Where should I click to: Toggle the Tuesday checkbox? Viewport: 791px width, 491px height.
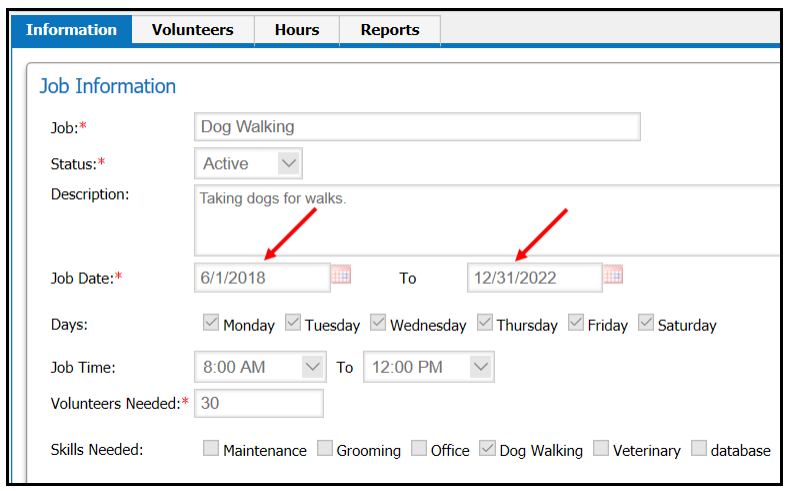293,323
